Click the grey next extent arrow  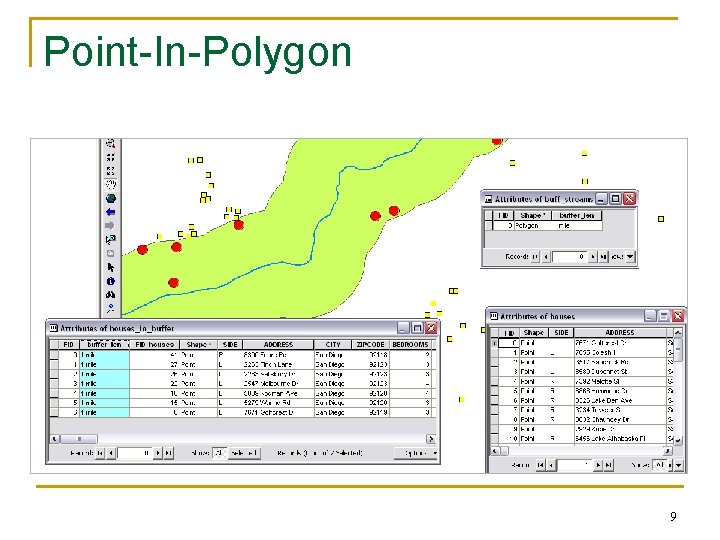click(110, 225)
